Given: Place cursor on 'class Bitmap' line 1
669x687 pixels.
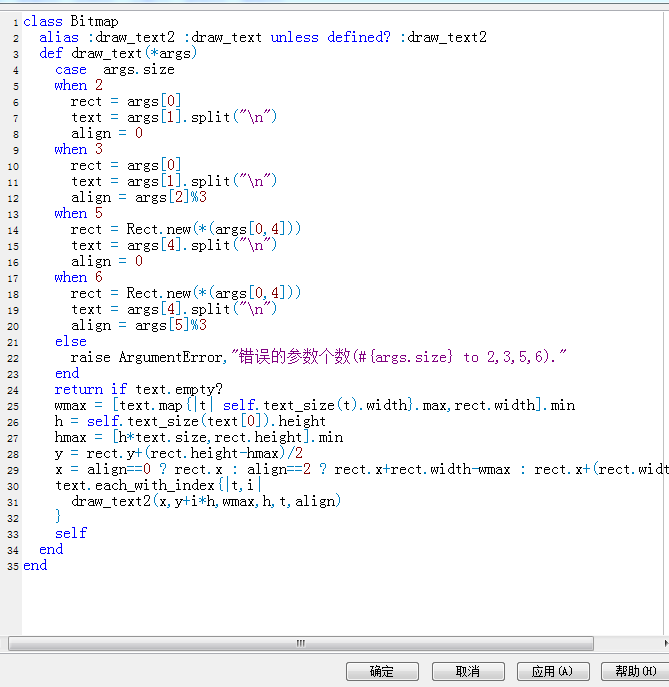Looking at the screenshot, I should point(71,21).
